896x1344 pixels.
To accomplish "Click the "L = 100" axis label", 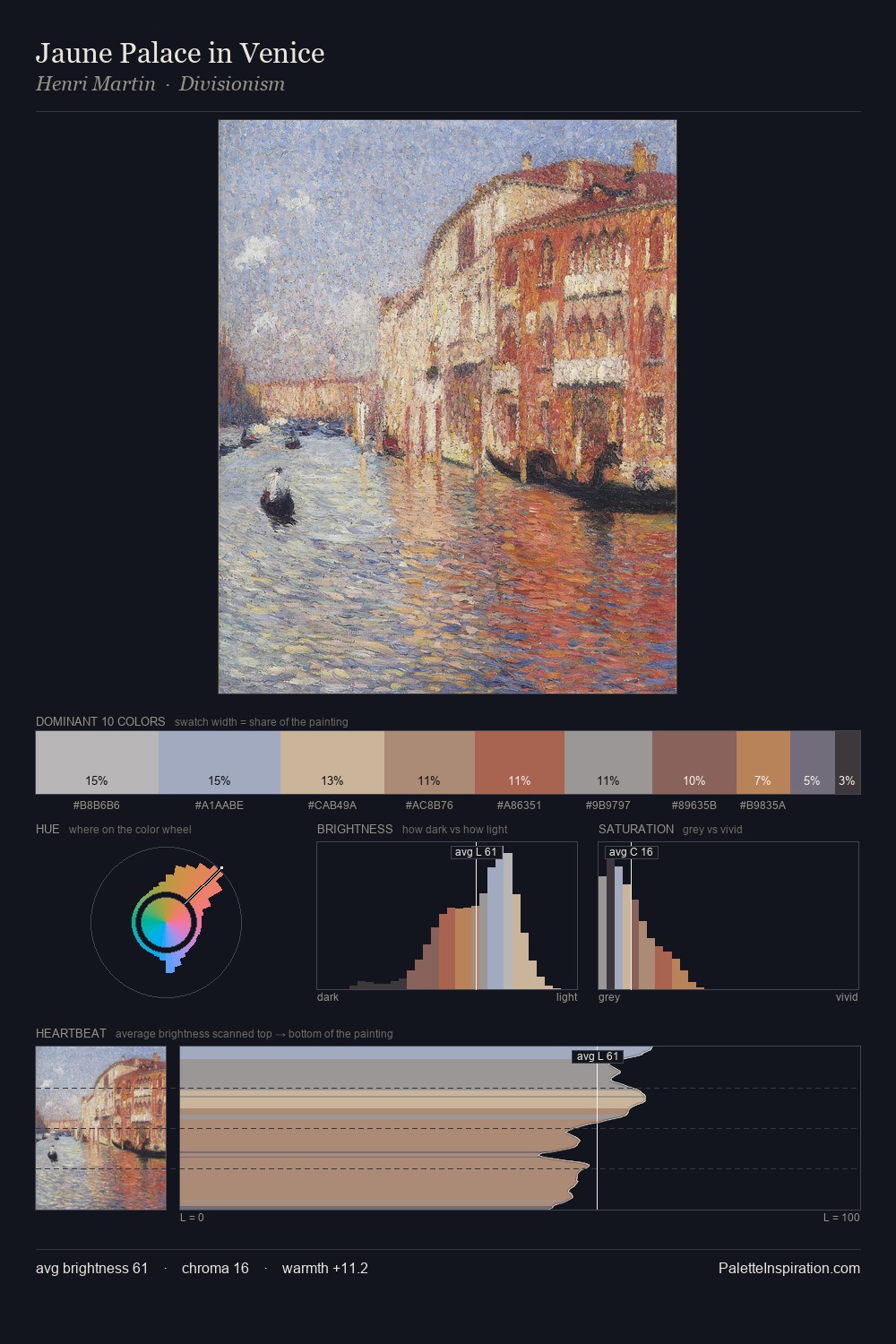I will click(841, 1218).
